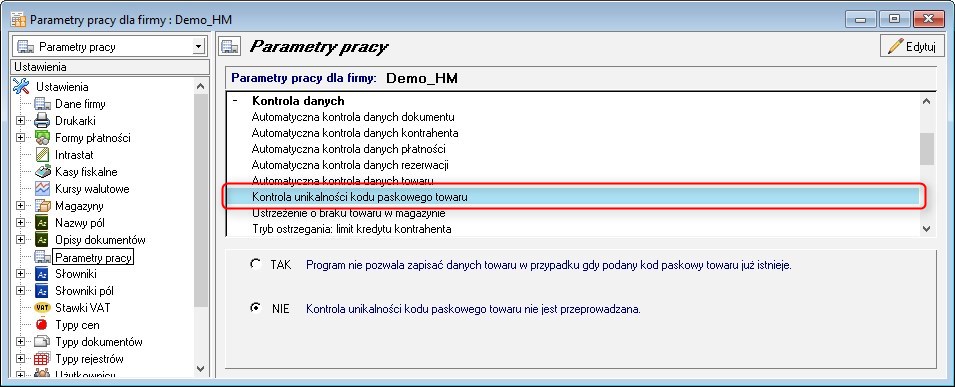Select the NIE radio option
This screenshot has width=955, height=387.
click(256, 308)
